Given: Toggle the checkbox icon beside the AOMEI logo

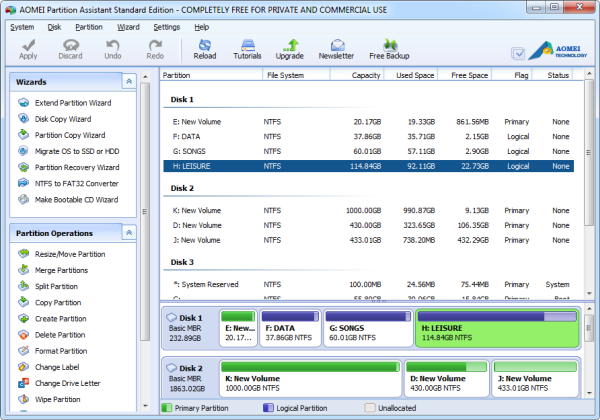Looking at the screenshot, I should click(518, 54).
